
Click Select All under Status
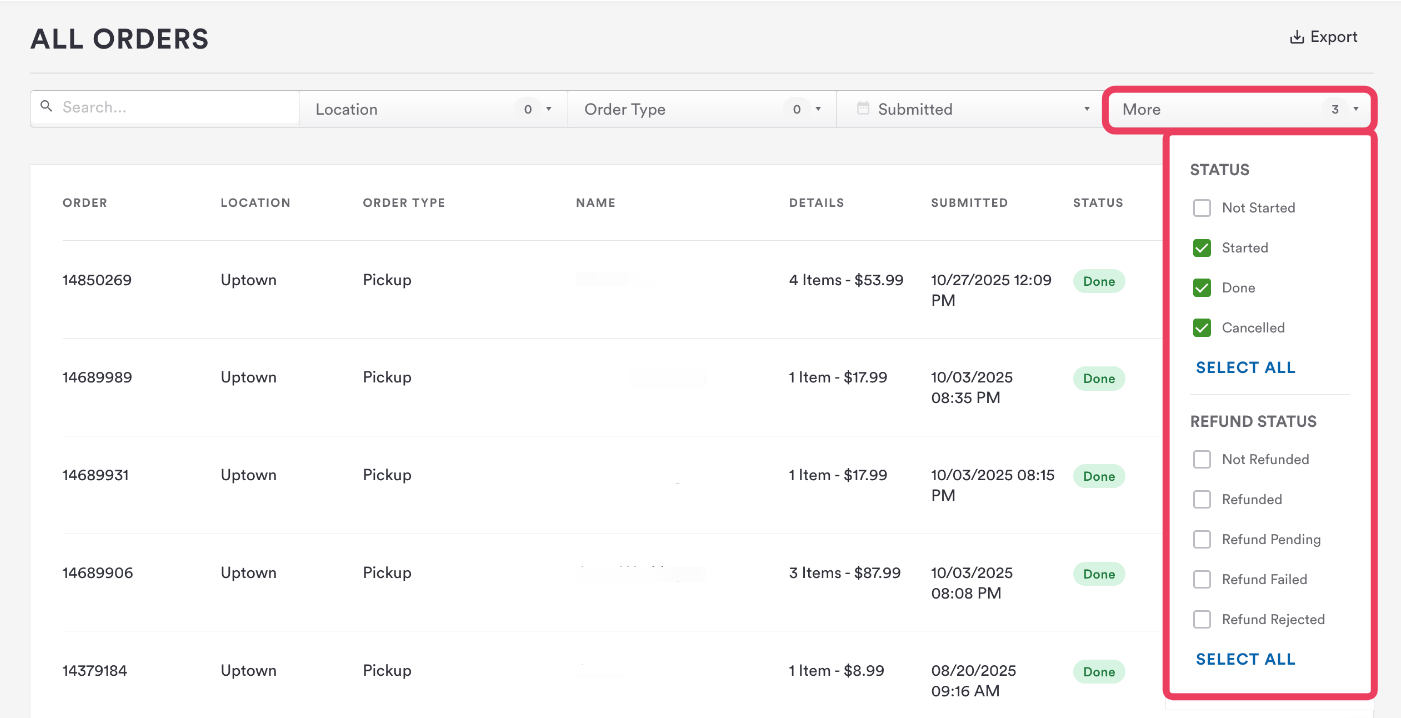tap(1245, 368)
